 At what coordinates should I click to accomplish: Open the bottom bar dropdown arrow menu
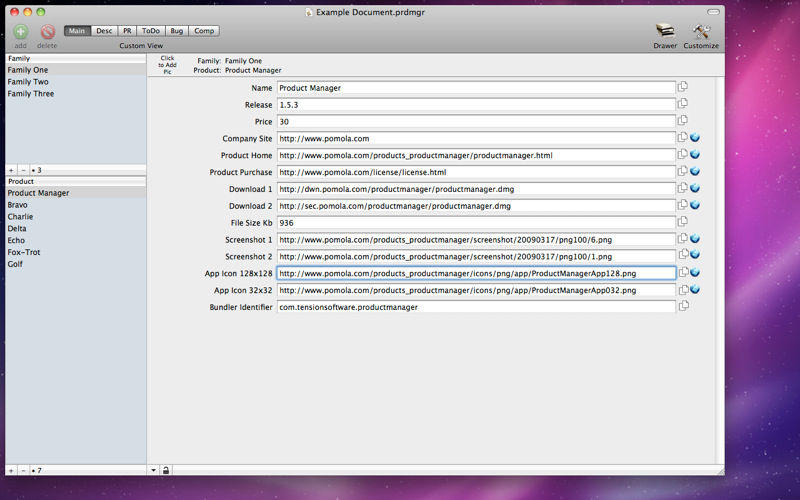pyautogui.click(x=154, y=470)
